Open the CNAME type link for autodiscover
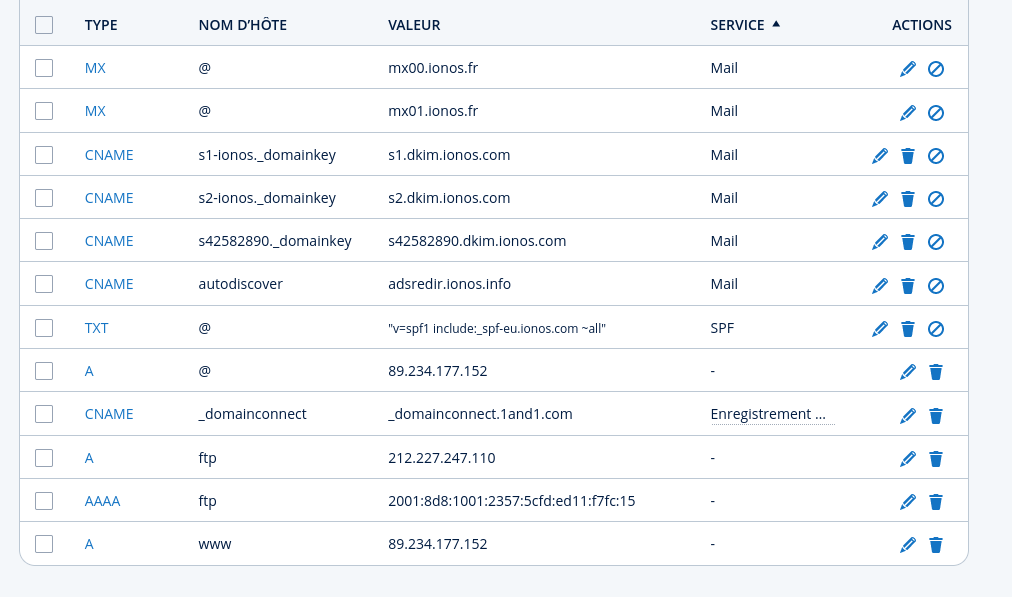Screen dimensions: 1012x597 pos(109,284)
